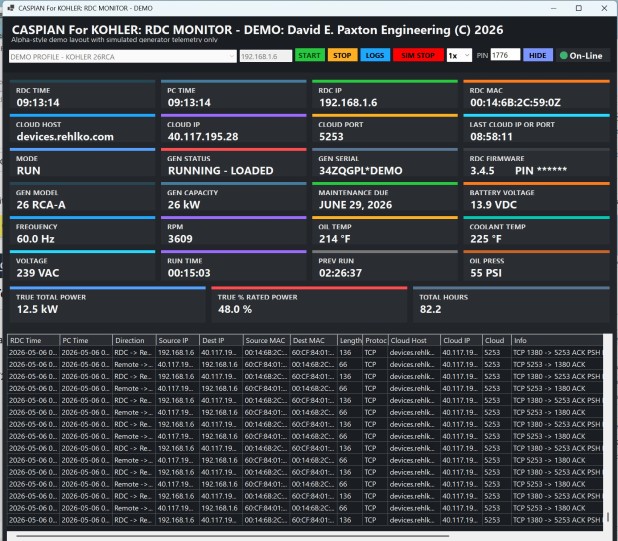Open the LOGS viewer

tap(375, 56)
